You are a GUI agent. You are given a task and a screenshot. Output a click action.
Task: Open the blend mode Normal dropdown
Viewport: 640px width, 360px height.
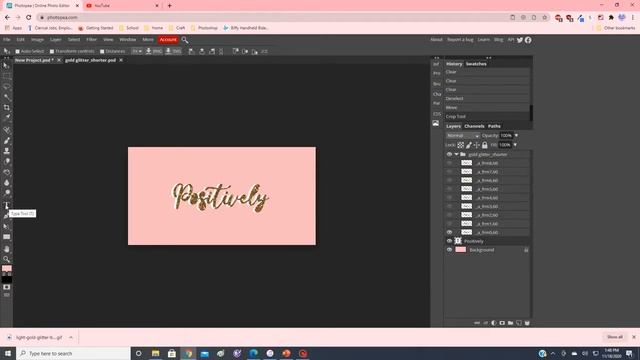[x=462, y=136]
